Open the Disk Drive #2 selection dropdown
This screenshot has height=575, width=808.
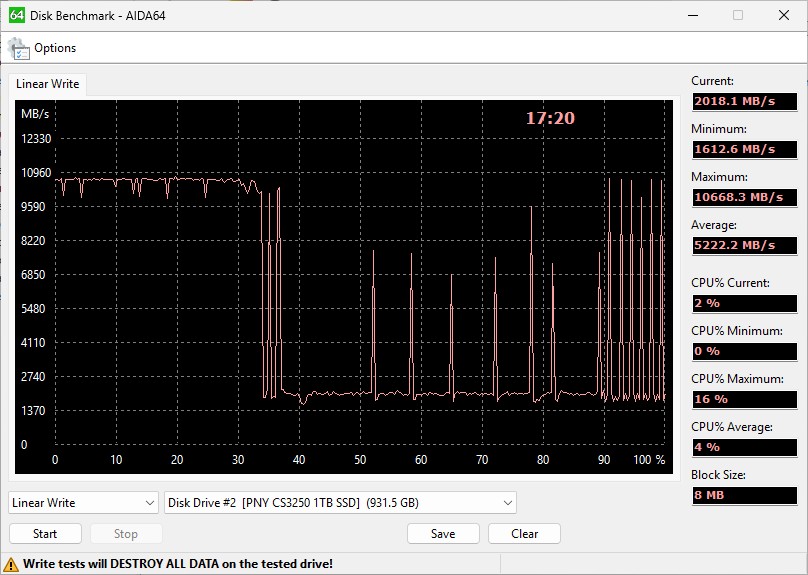pos(340,503)
